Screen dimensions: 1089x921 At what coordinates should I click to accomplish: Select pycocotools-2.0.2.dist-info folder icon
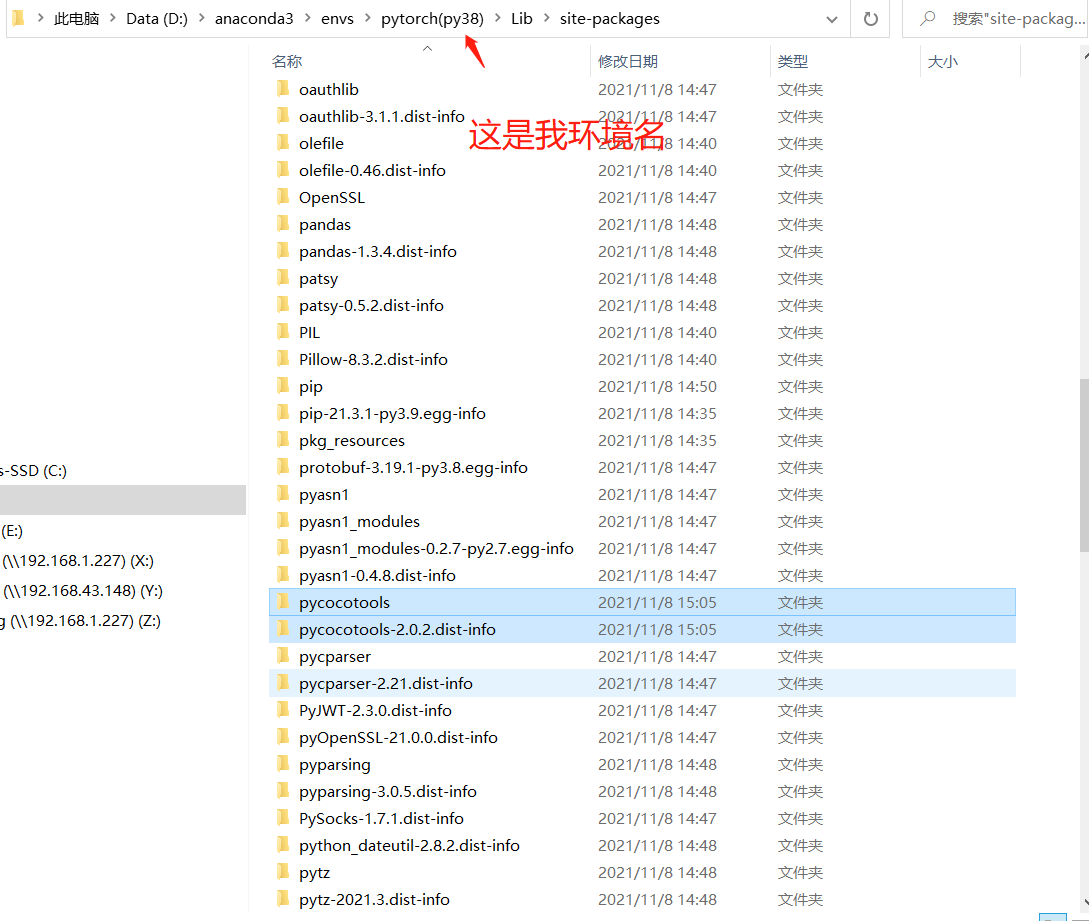[x=283, y=629]
